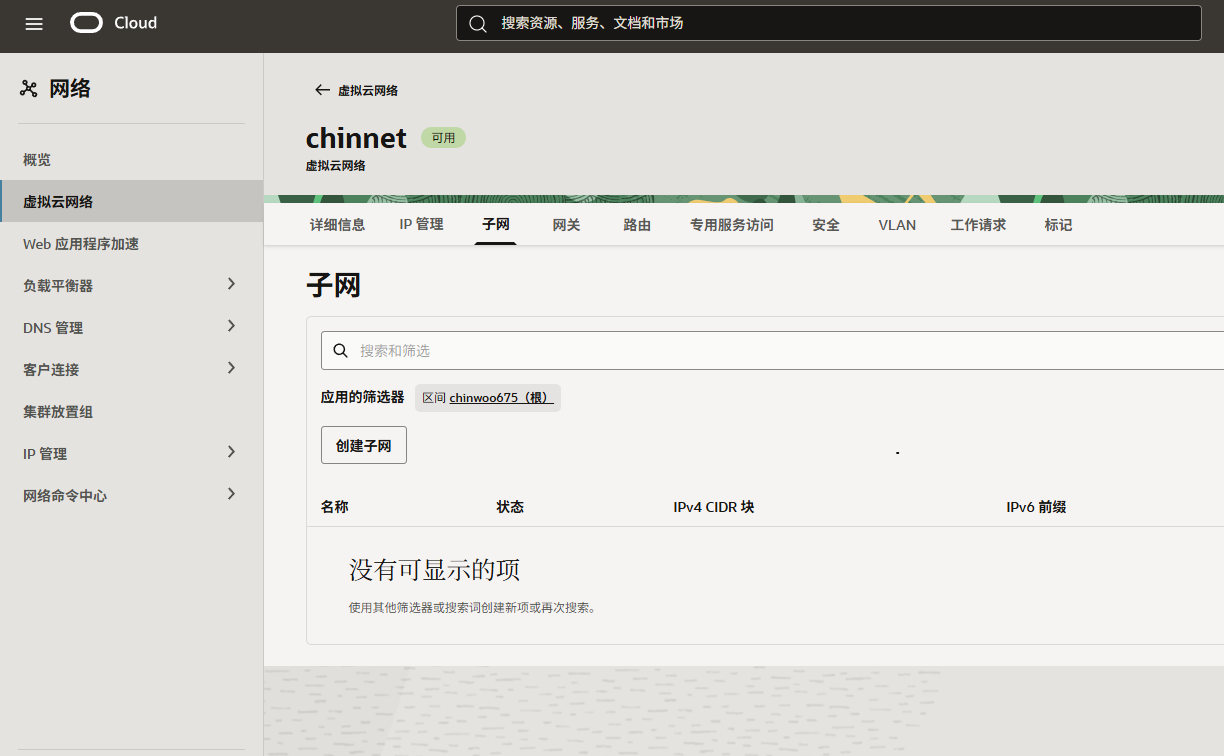
Task: Open the hamburger navigation menu
Action: pos(34,24)
